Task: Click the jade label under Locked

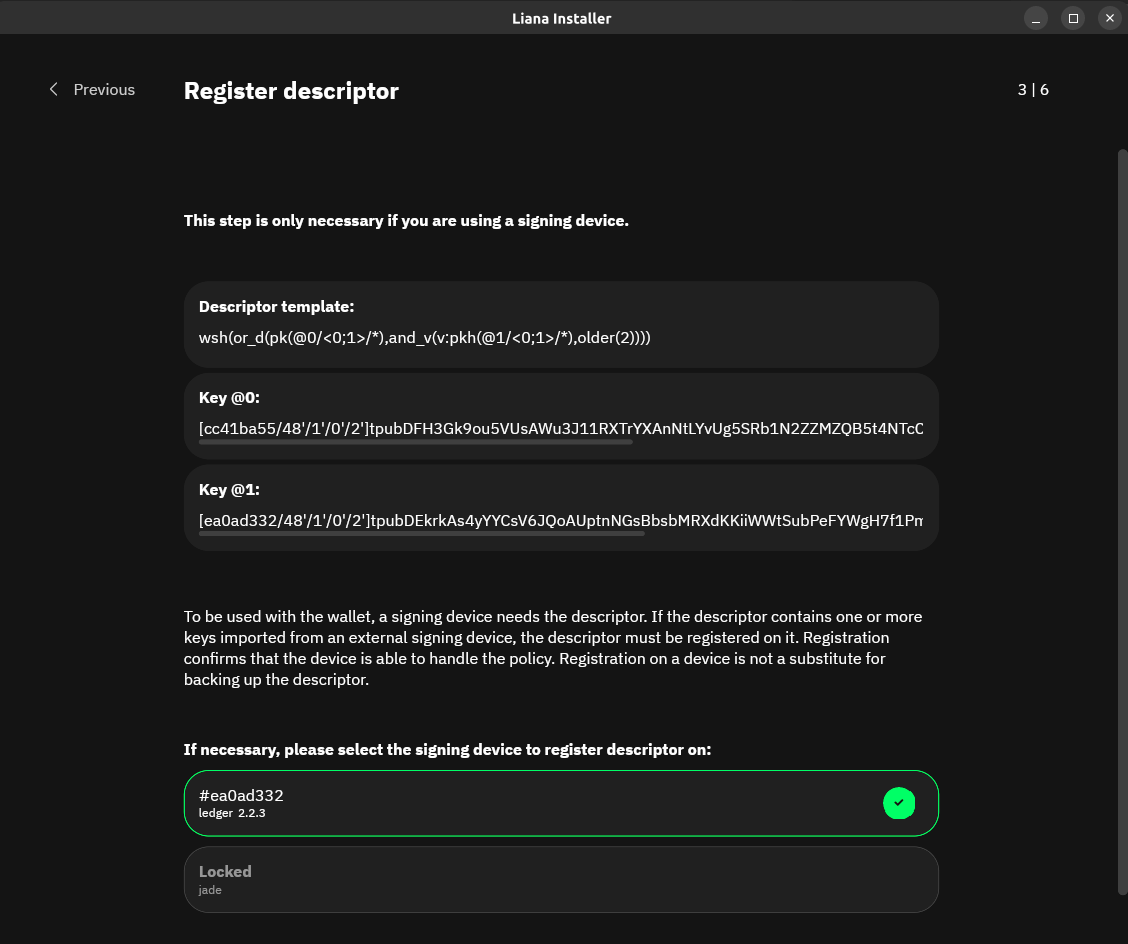Action: tap(210, 890)
